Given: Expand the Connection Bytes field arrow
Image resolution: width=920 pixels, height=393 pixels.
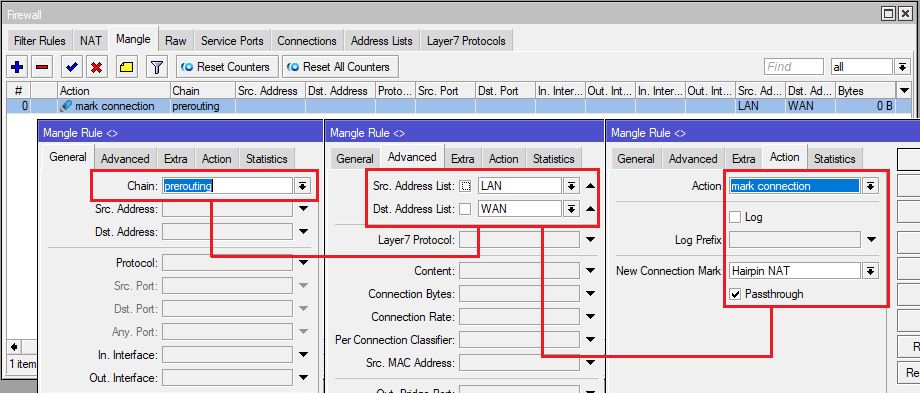Looking at the screenshot, I should click(590, 293).
